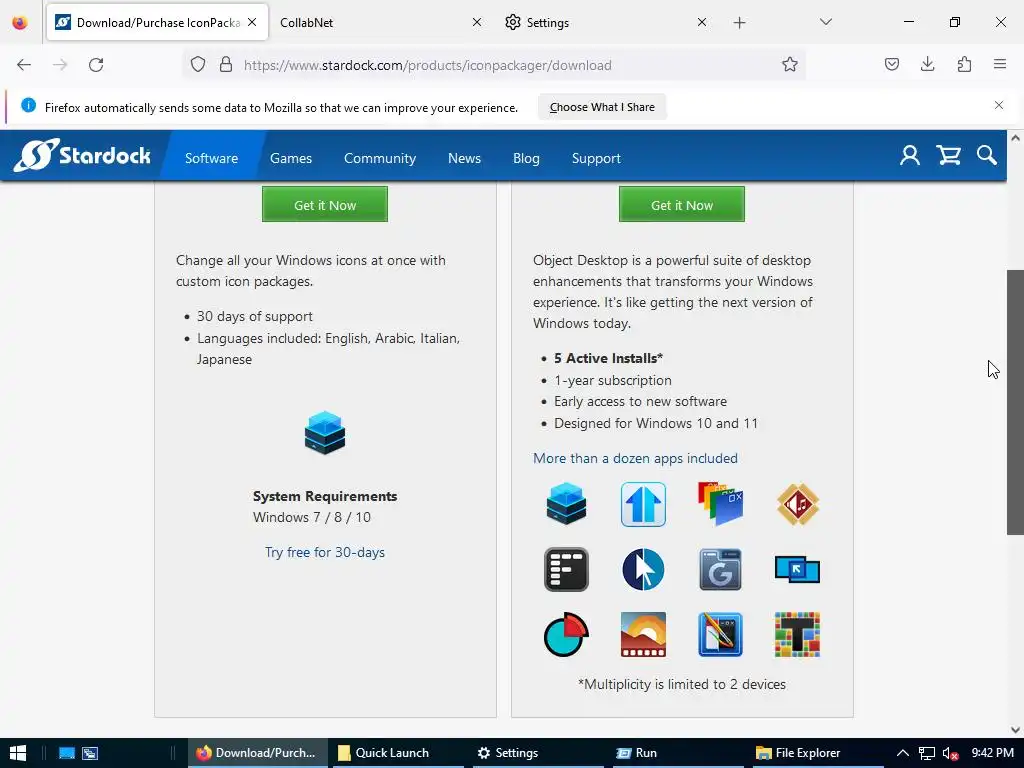Click the Stardock site search magnifier
This screenshot has height=768, width=1024.
(x=986, y=155)
